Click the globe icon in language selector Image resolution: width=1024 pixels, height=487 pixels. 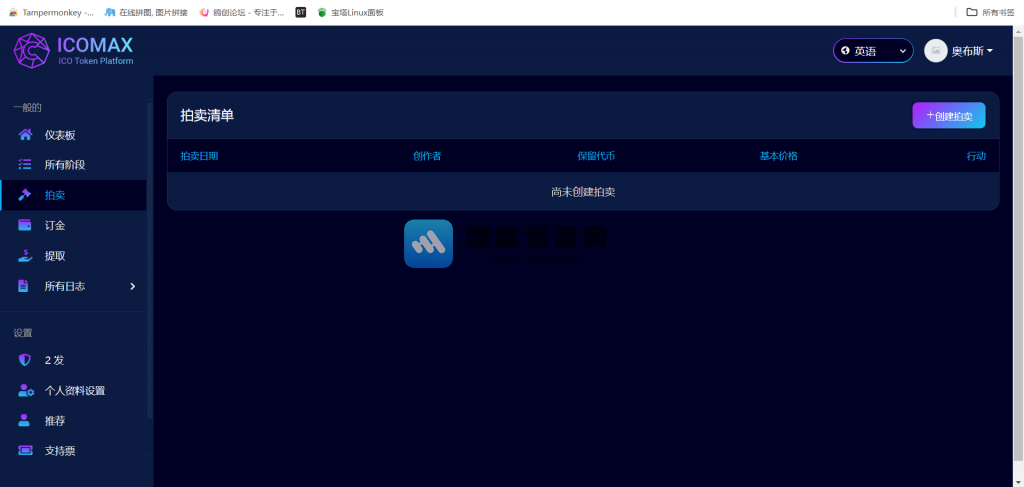coord(845,51)
